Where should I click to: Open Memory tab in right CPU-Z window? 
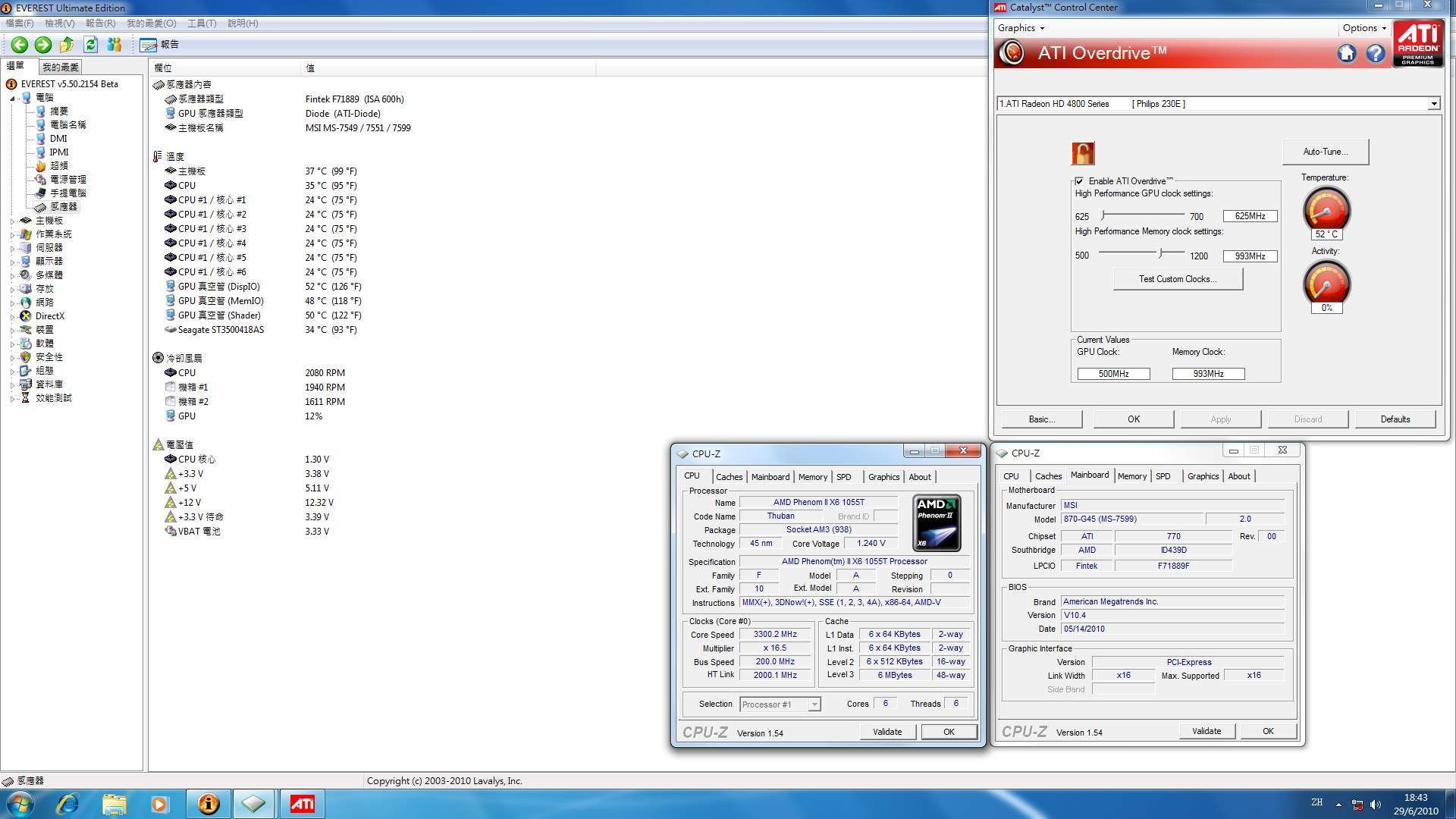pyautogui.click(x=1132, y=476)
